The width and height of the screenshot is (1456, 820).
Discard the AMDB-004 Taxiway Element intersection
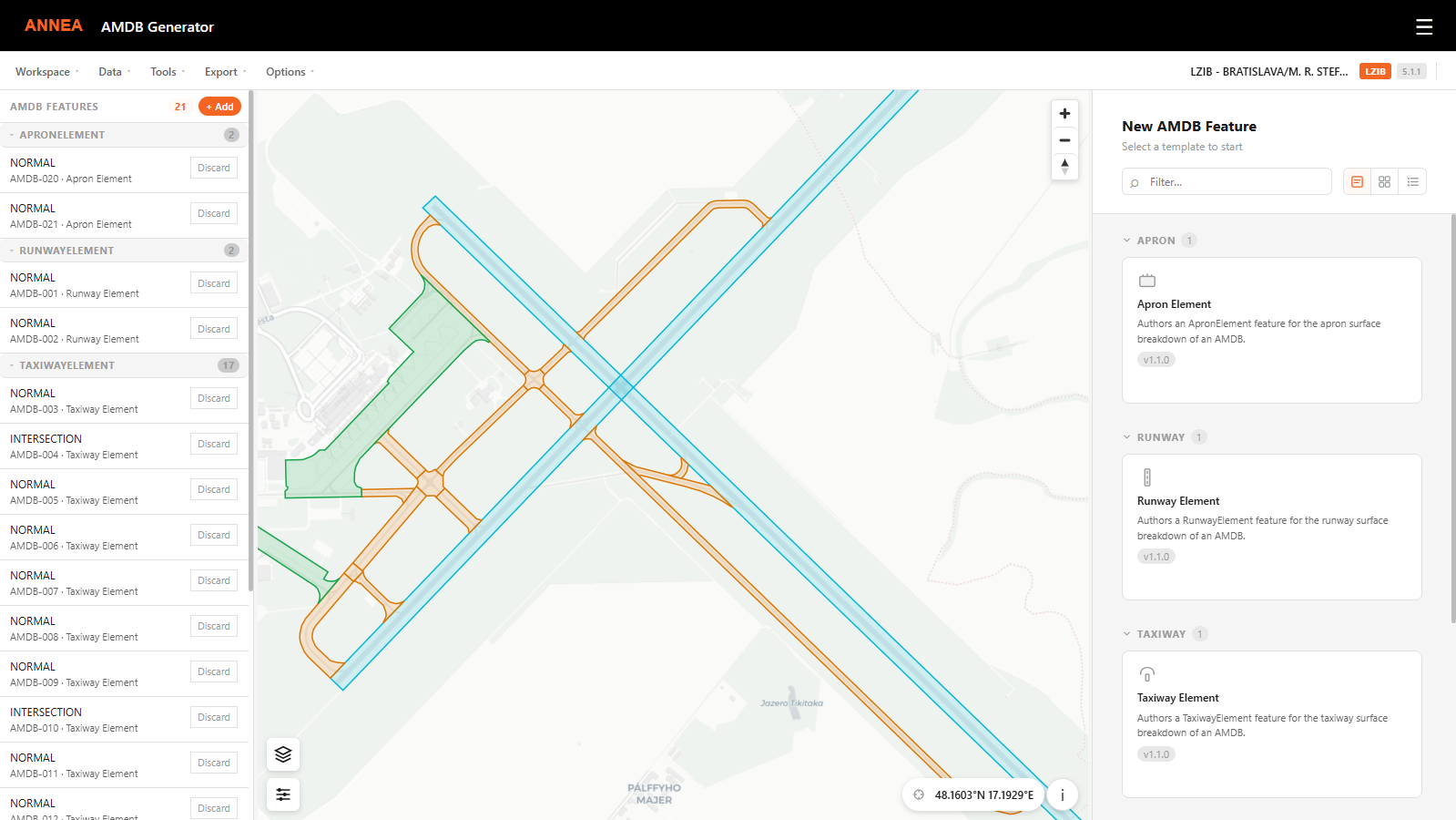pyautogui.click(x=214, y=444)
